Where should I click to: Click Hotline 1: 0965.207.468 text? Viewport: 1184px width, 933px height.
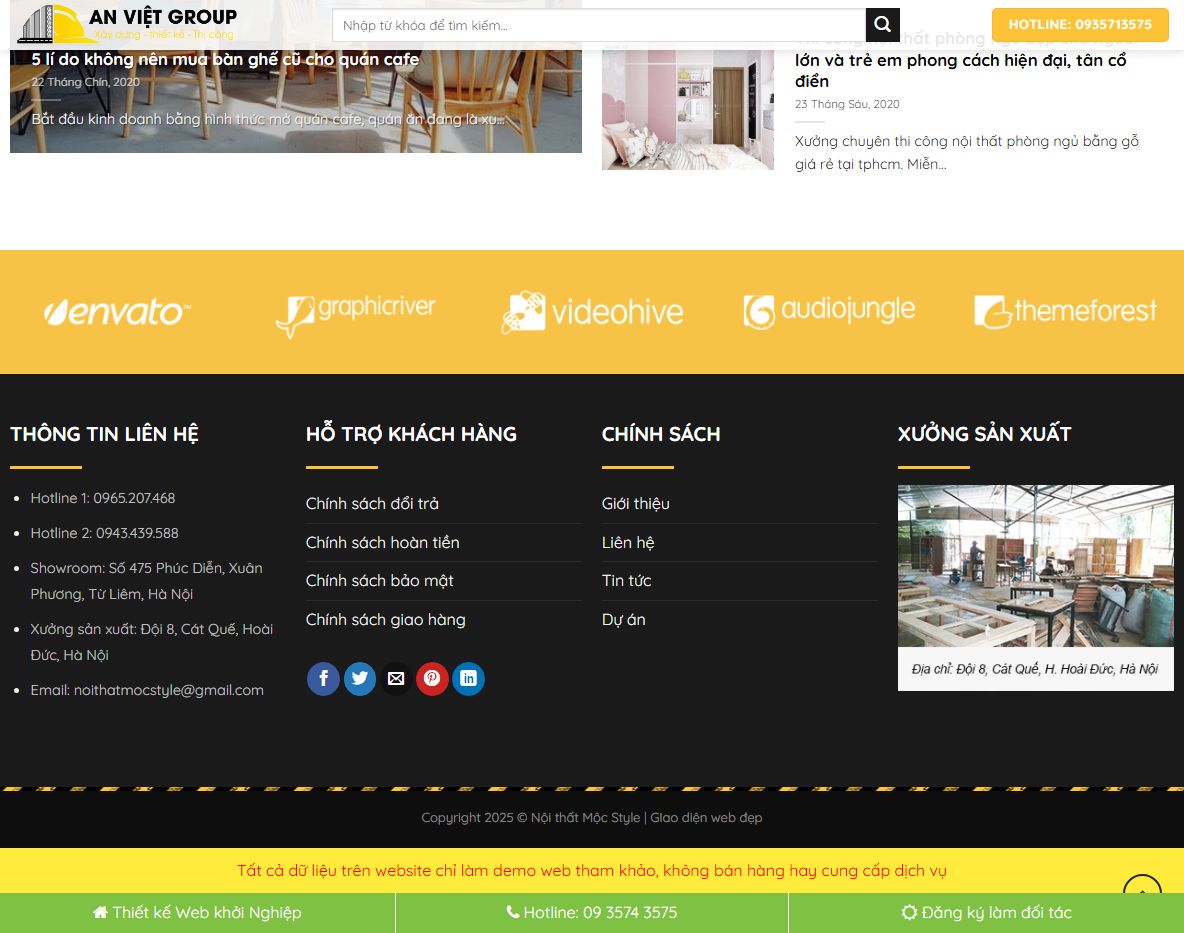pyautogui.click(x=103, y=498)
